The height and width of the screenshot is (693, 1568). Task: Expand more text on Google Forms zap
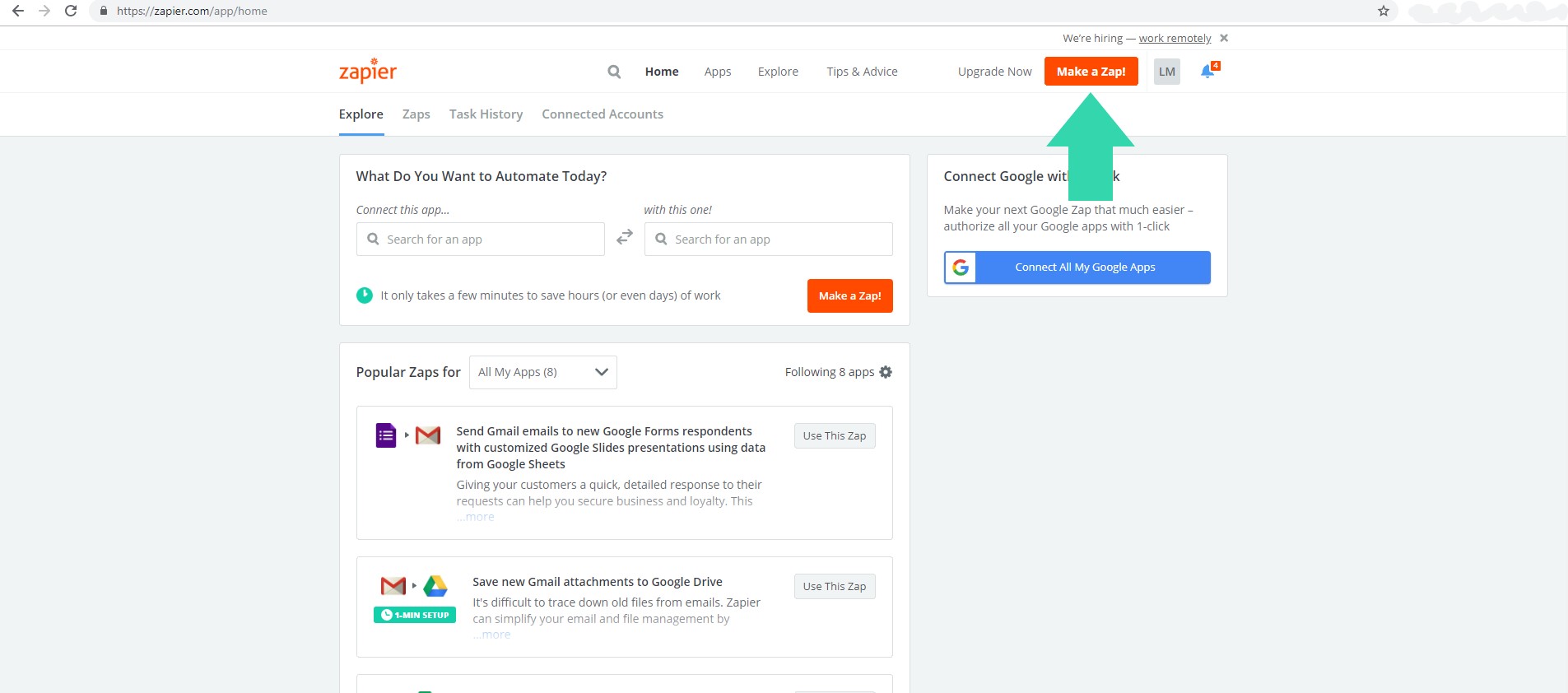[477, 517]
